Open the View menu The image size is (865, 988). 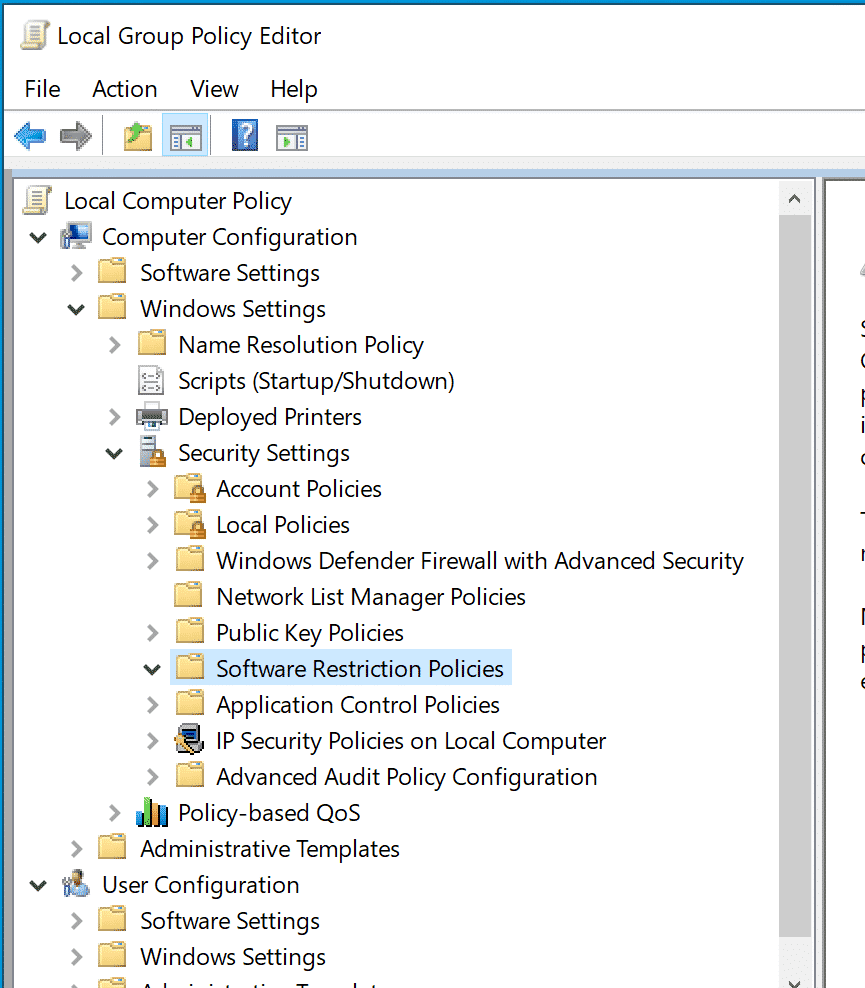(x=214, y=89)
